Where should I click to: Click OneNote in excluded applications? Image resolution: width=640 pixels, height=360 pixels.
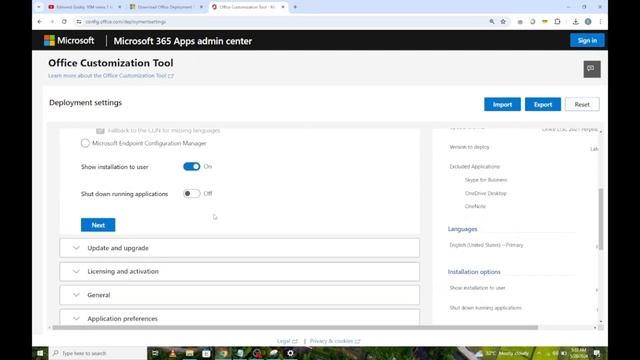pos(475,206)
